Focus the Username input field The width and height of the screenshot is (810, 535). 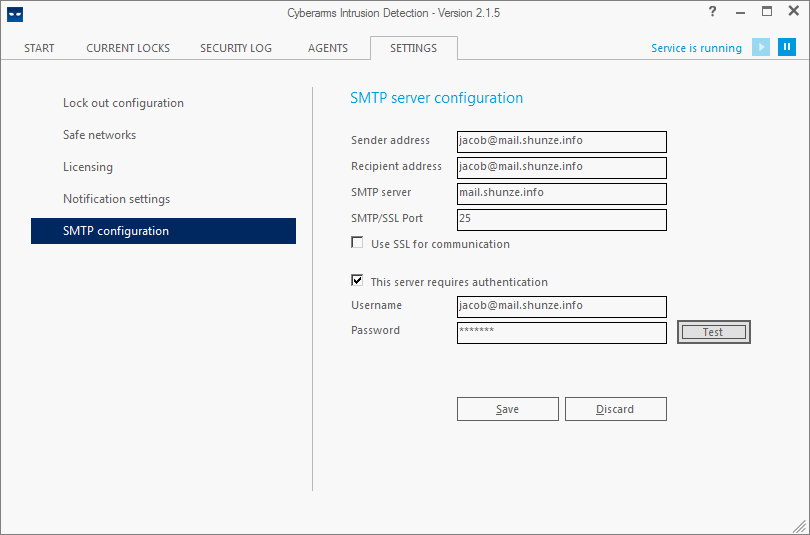(562, 307)
